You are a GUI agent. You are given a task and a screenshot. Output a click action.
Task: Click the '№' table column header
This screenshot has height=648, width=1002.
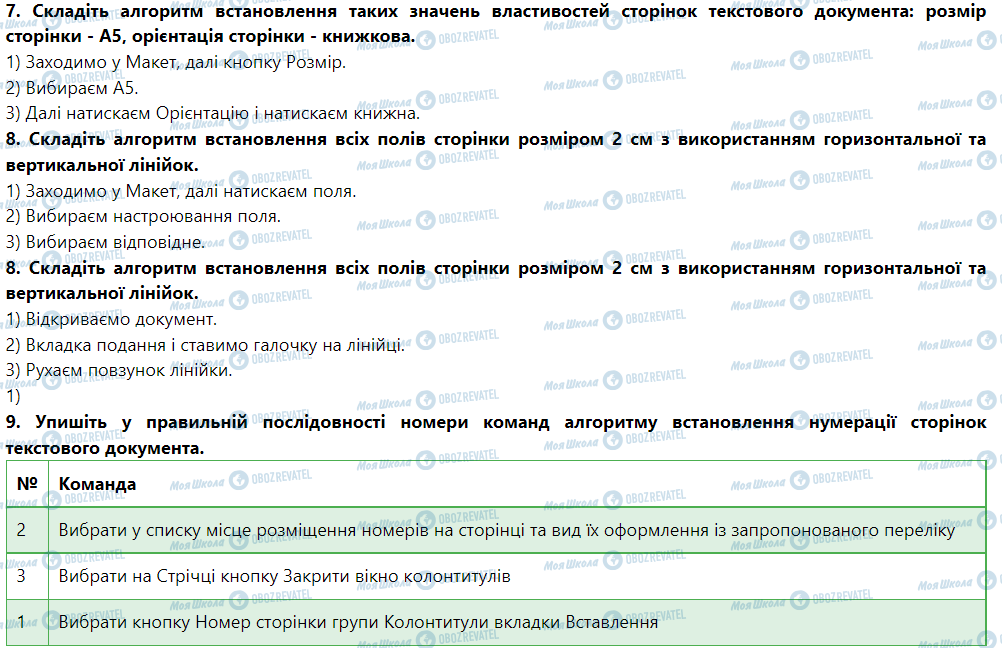(26, 484)
